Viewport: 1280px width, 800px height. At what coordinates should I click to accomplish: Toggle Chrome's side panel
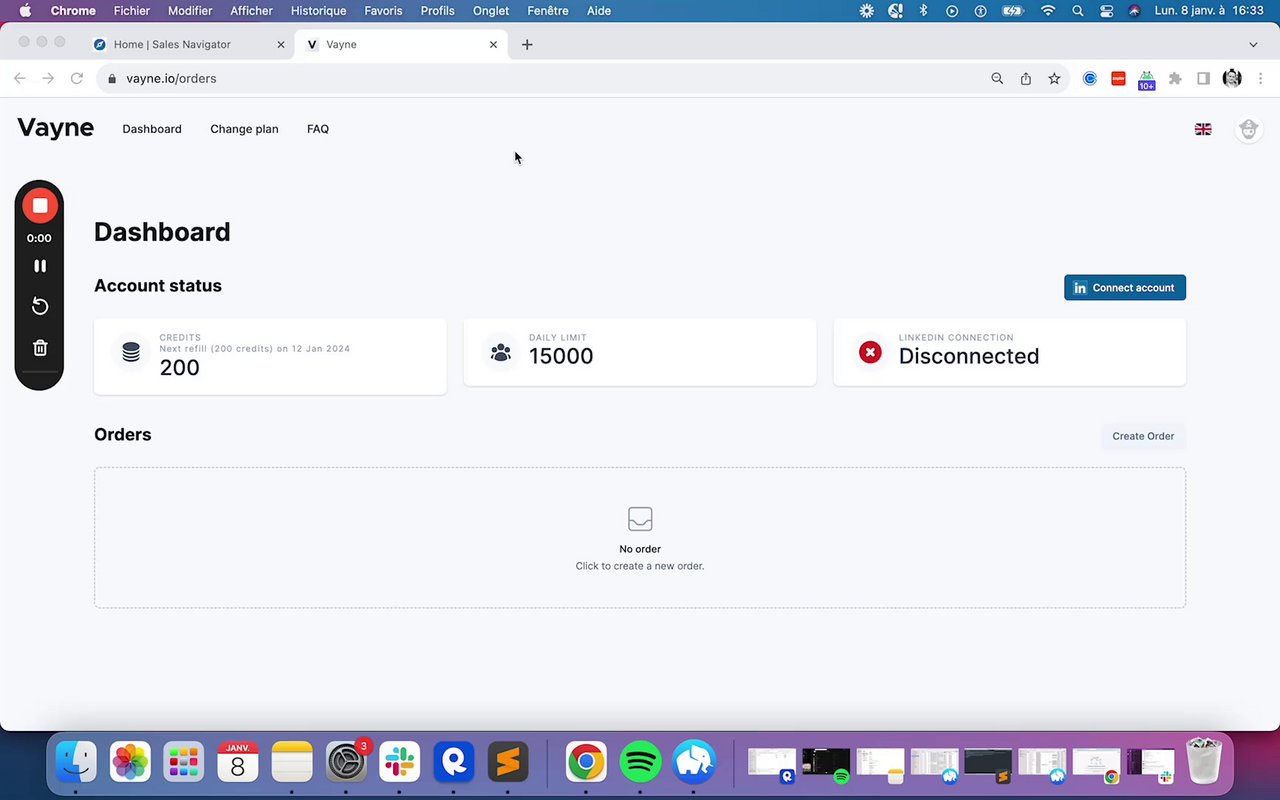1203,78
